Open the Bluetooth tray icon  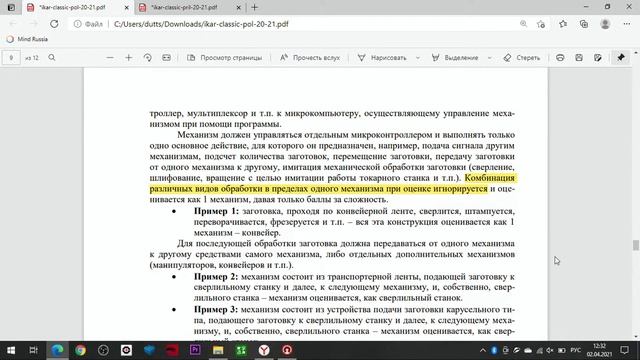tap(494, 350)
